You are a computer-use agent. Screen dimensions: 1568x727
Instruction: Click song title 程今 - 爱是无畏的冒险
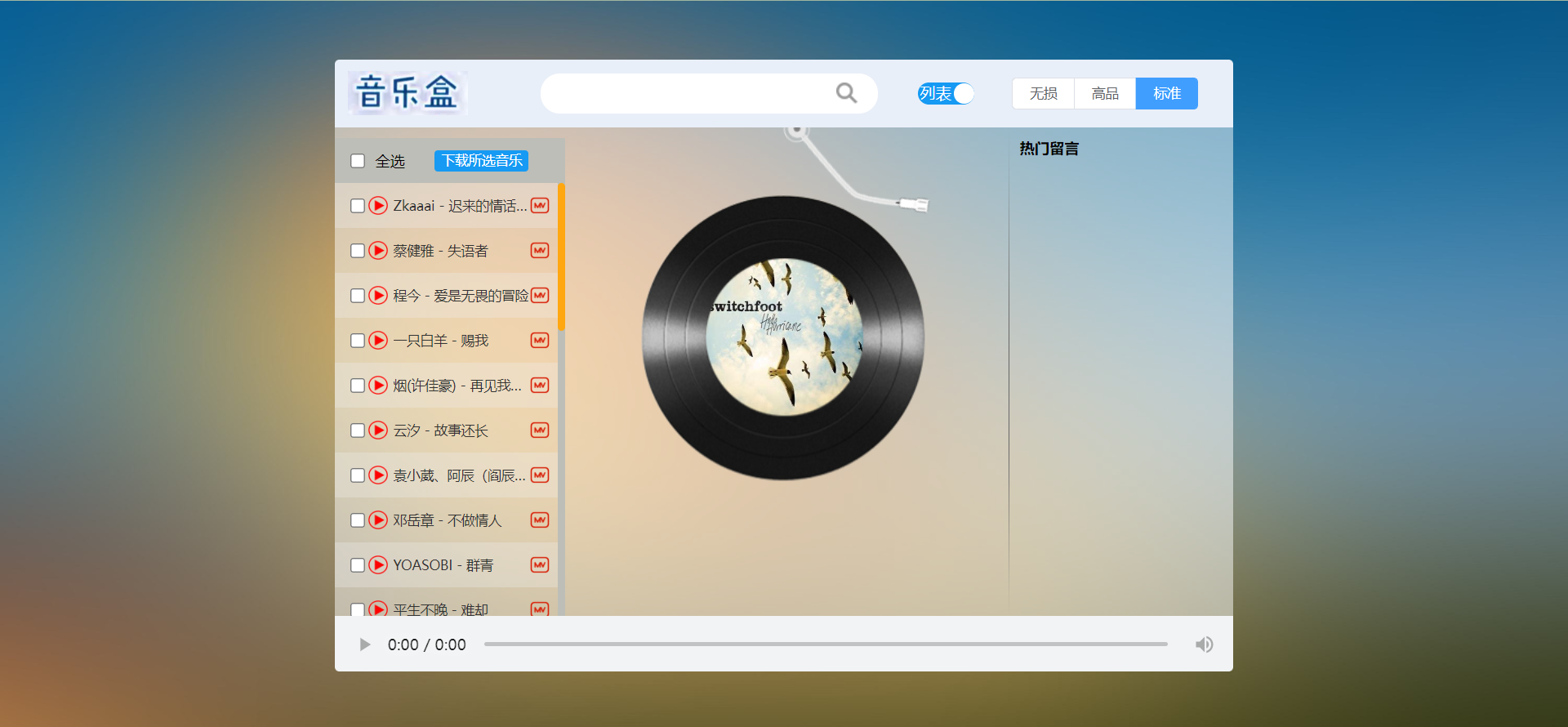click(461, 296)
